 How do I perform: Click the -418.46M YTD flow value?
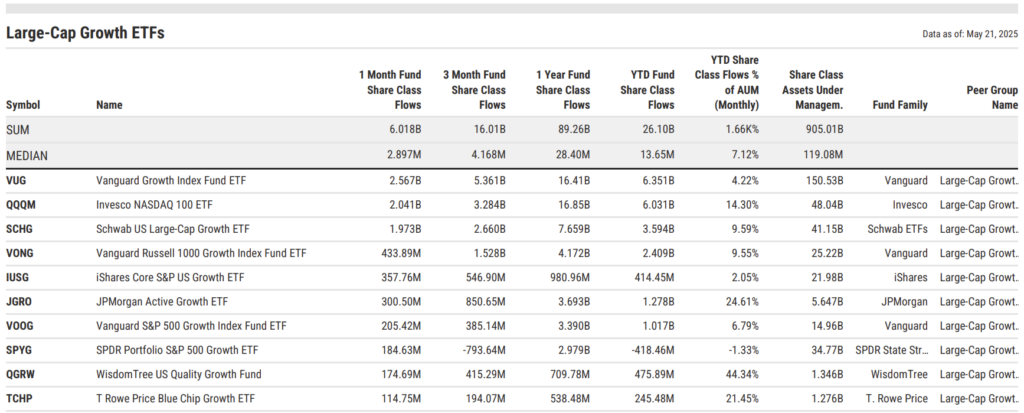click(x=653, y=350)
